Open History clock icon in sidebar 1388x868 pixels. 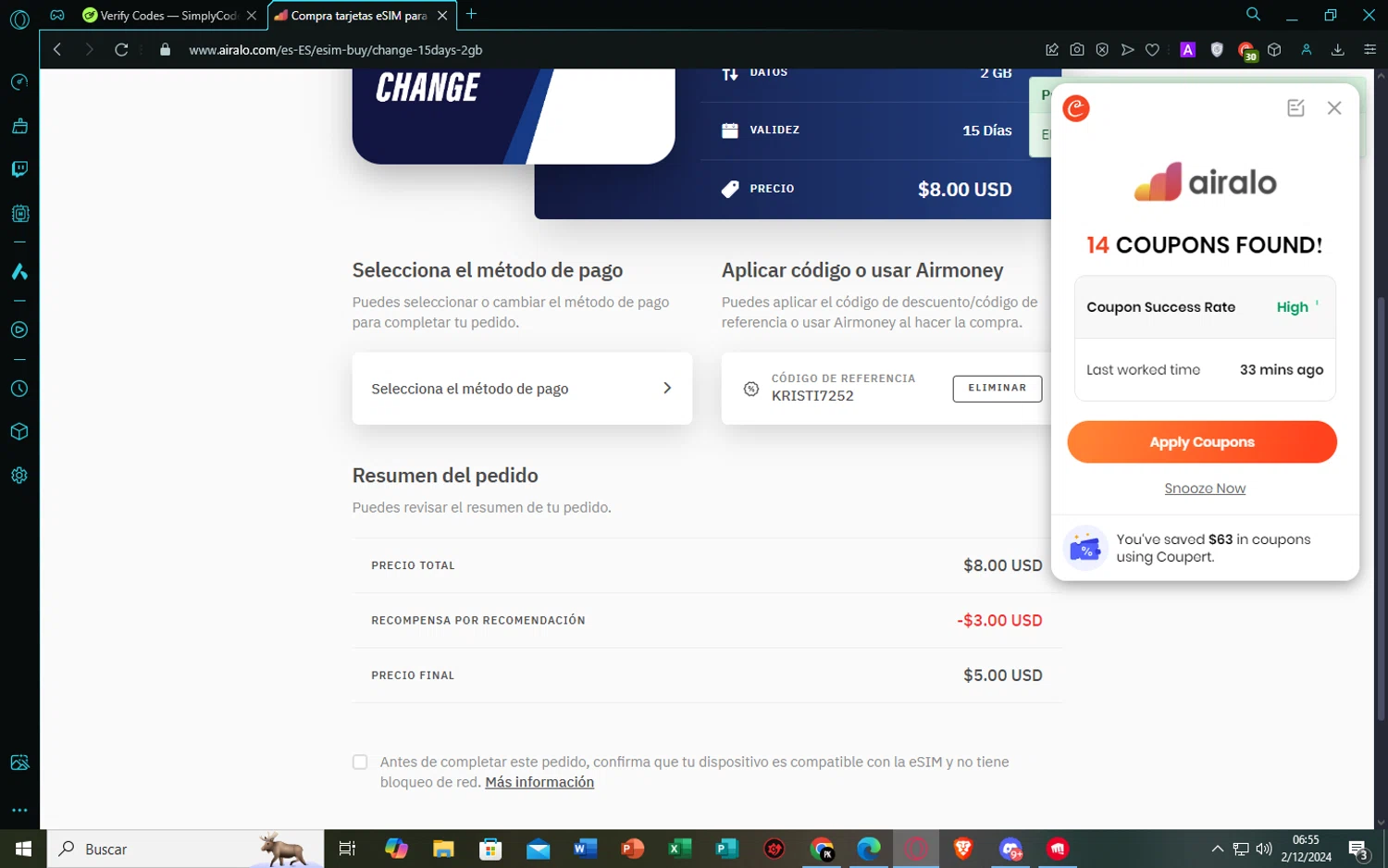click(x=19, y=389)
